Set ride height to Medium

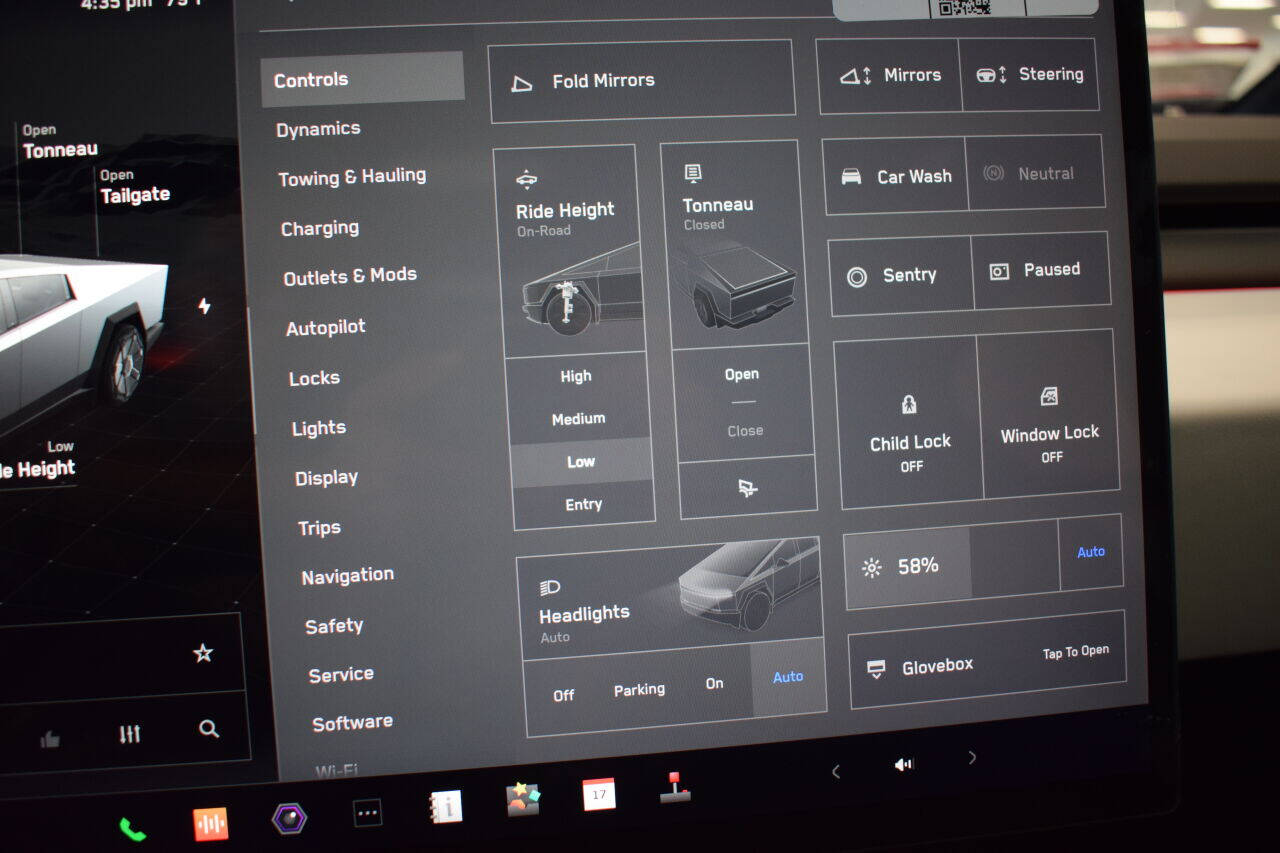point(578,419)
